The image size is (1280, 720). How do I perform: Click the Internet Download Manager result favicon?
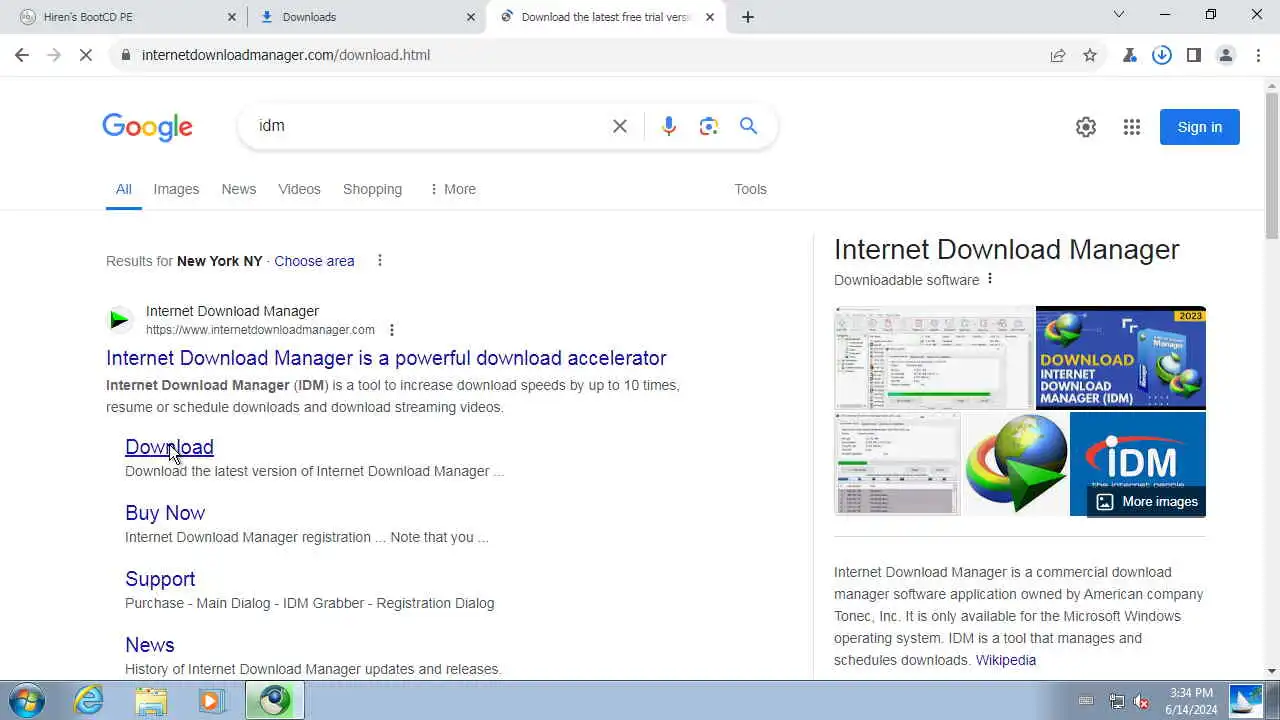point(120,320)
